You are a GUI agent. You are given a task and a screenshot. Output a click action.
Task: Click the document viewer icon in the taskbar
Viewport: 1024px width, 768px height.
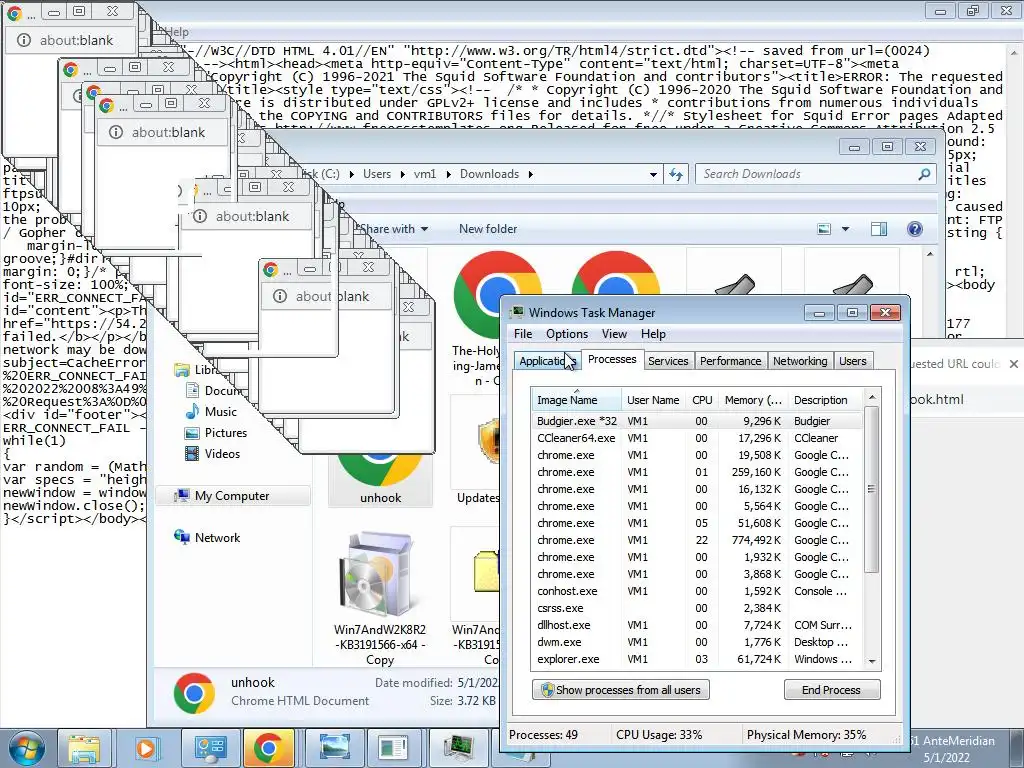pos(393,748)
